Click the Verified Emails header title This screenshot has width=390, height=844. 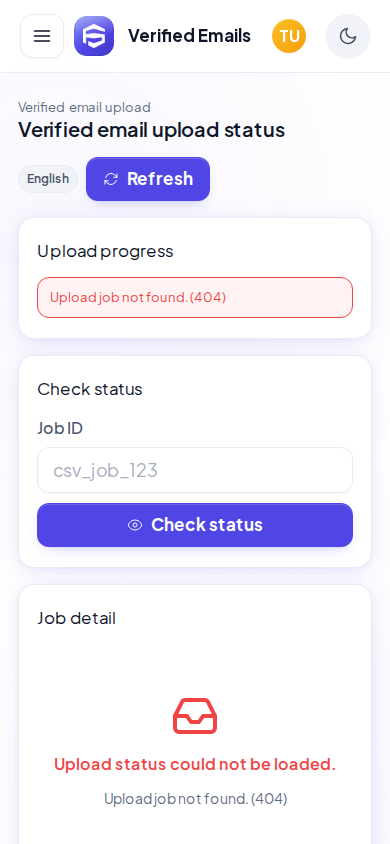189,36
